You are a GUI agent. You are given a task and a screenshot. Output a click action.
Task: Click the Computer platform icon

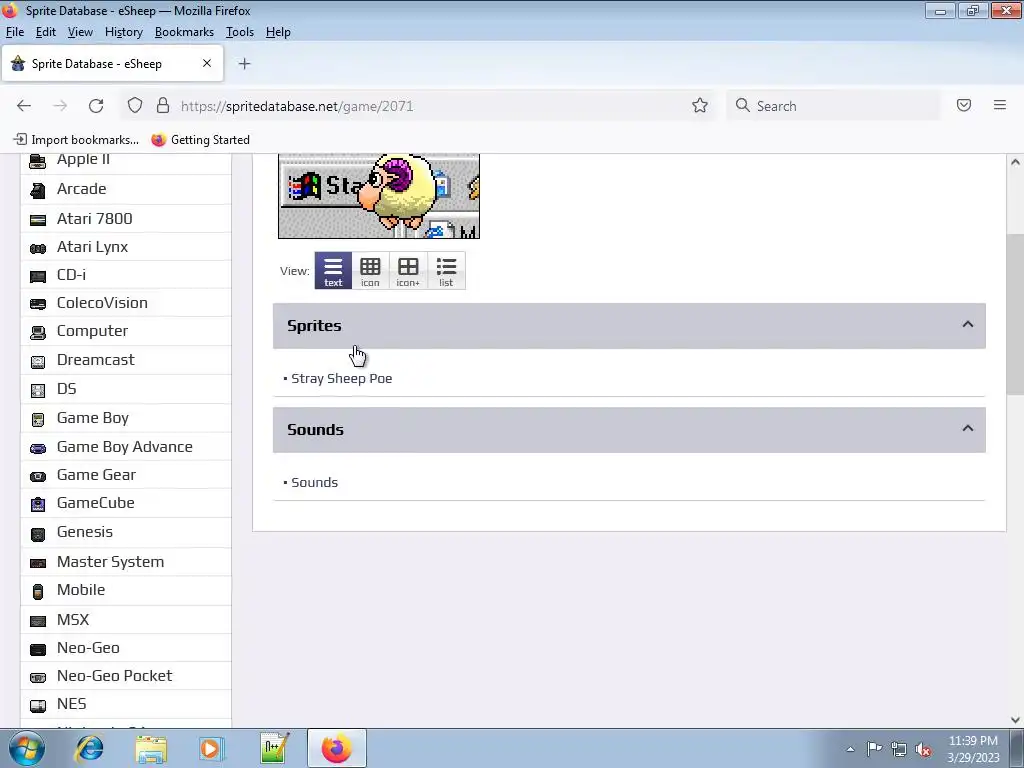[38, 332]
